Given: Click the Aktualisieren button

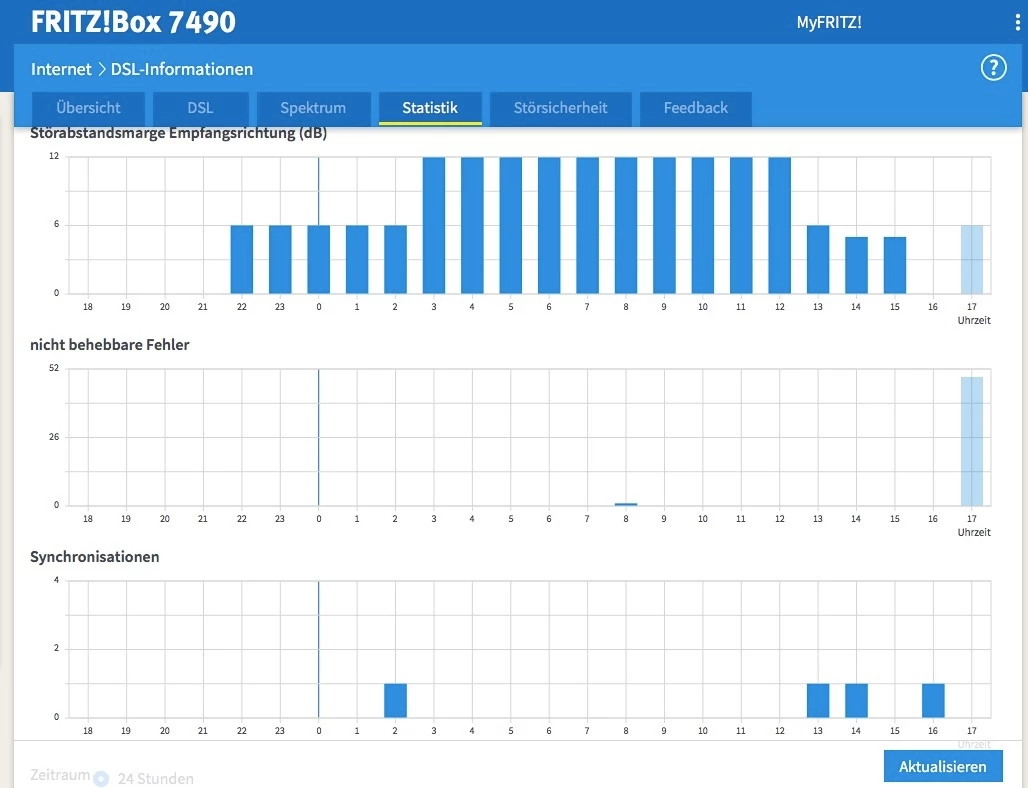Looking at the screenshot, I should [x=943, y=766].
